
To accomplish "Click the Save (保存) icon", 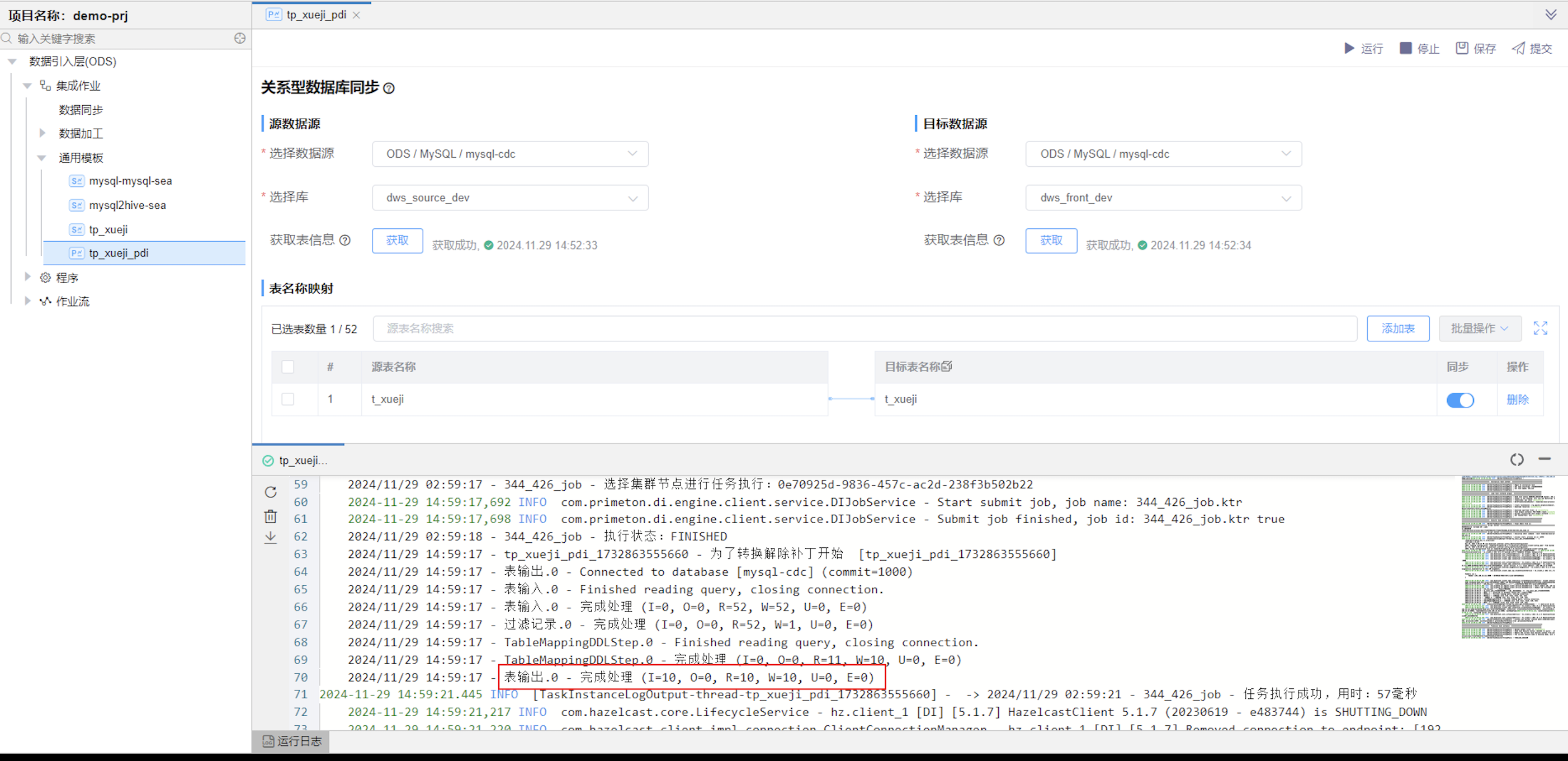I will pyautogui.click(x=1462, y=48).
